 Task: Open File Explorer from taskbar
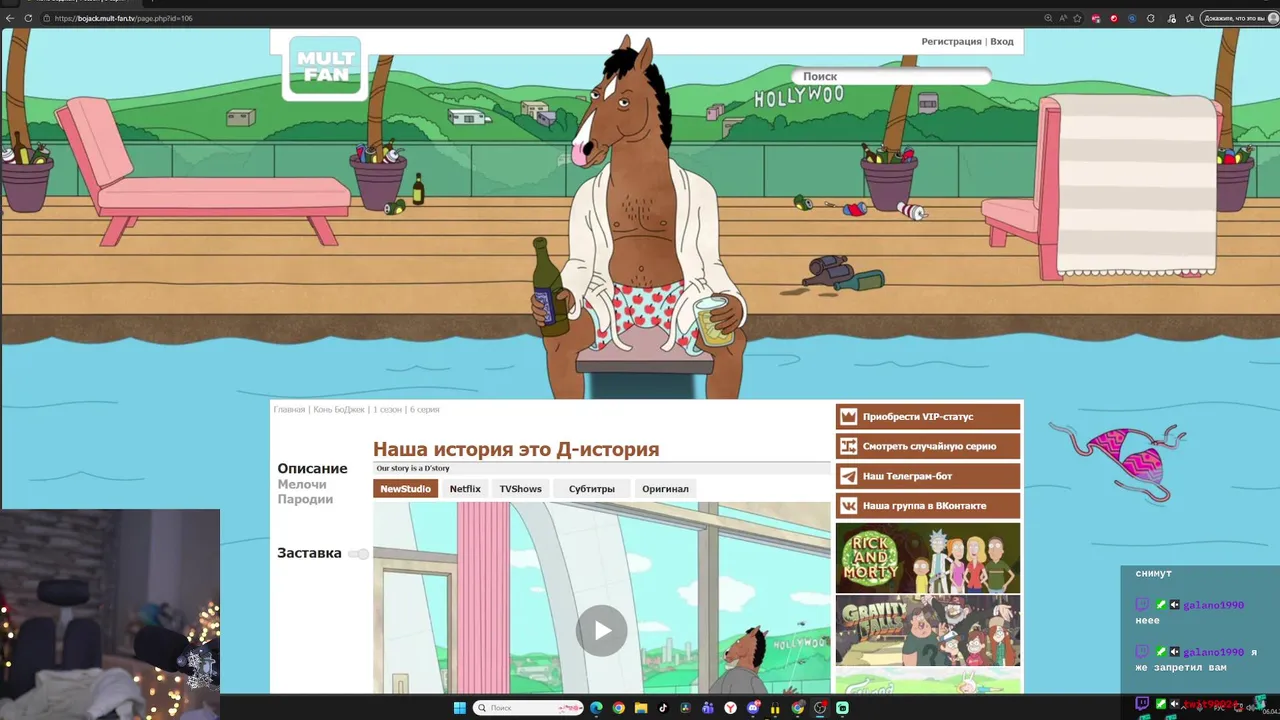641,708
